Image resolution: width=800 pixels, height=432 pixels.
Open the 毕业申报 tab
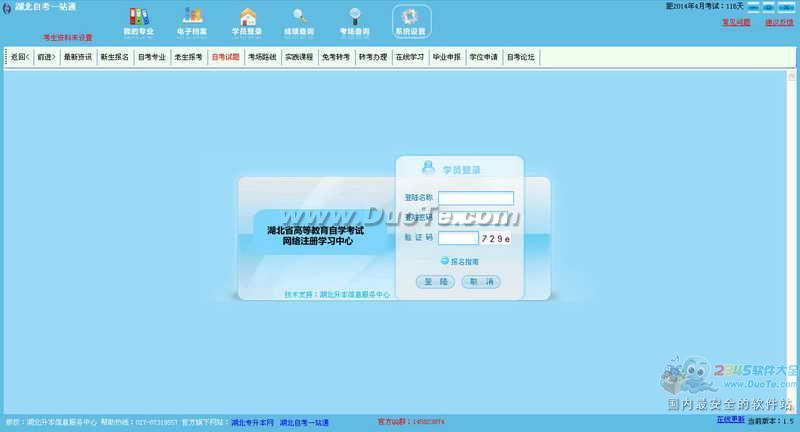pos(446,57)
